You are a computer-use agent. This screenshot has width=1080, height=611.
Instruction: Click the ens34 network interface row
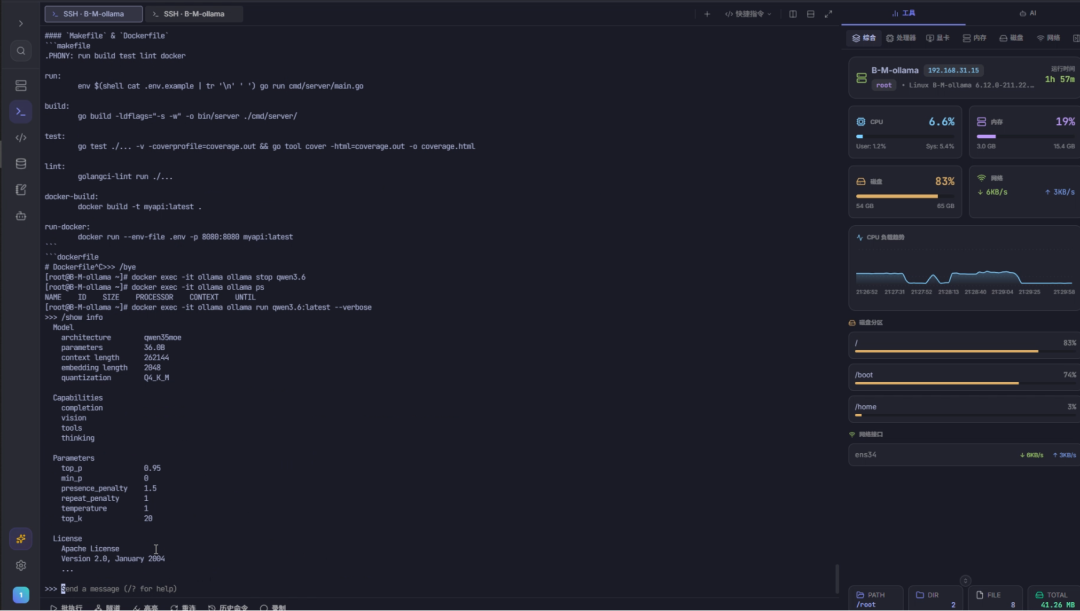click(964, 455)
